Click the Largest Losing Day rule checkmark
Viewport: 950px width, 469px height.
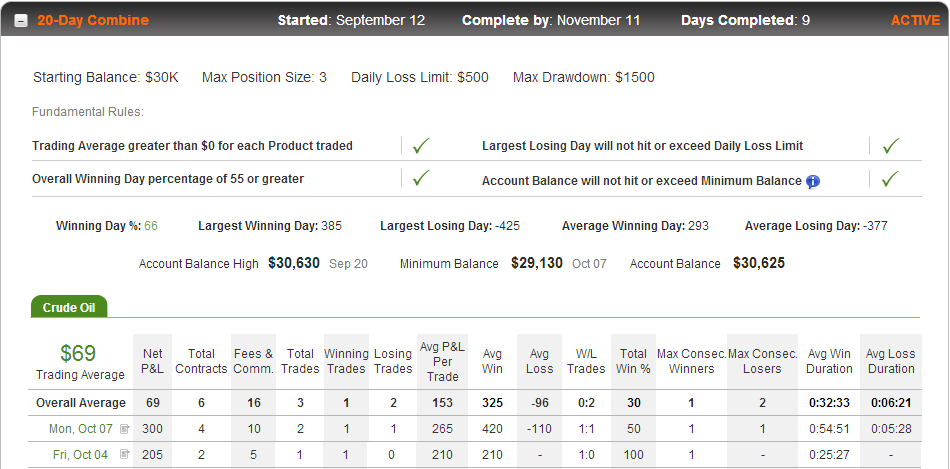891,145
